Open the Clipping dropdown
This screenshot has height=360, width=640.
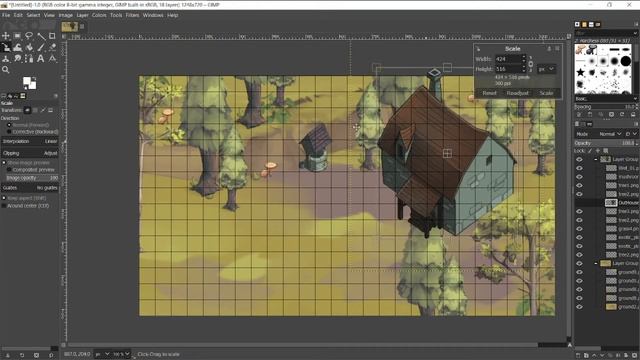[30, 153]
